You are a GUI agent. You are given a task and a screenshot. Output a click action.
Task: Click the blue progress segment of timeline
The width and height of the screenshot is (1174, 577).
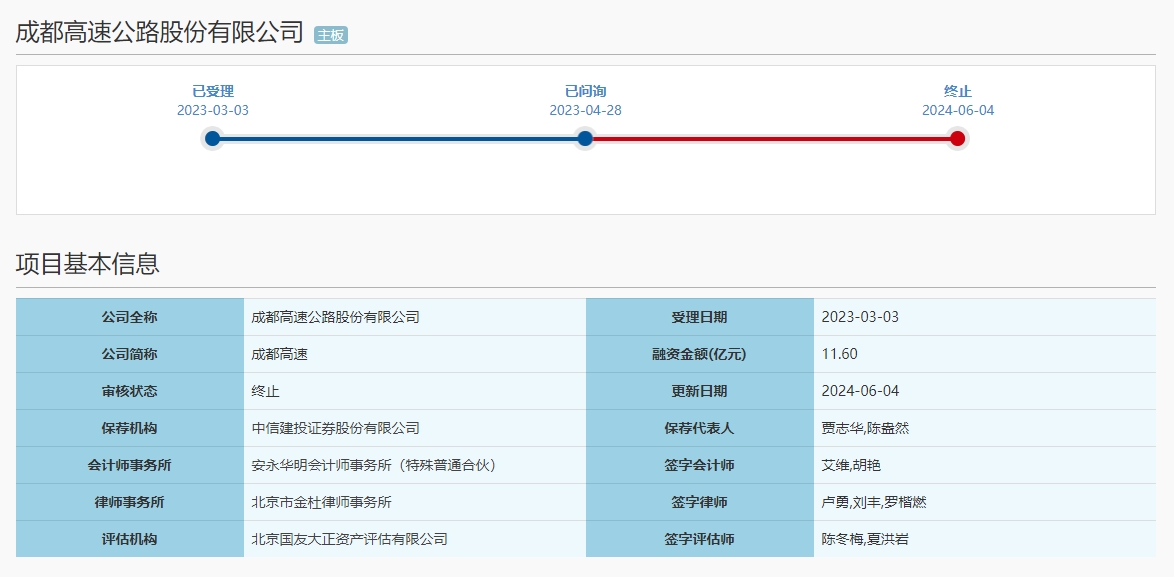(x=399, y=138)
